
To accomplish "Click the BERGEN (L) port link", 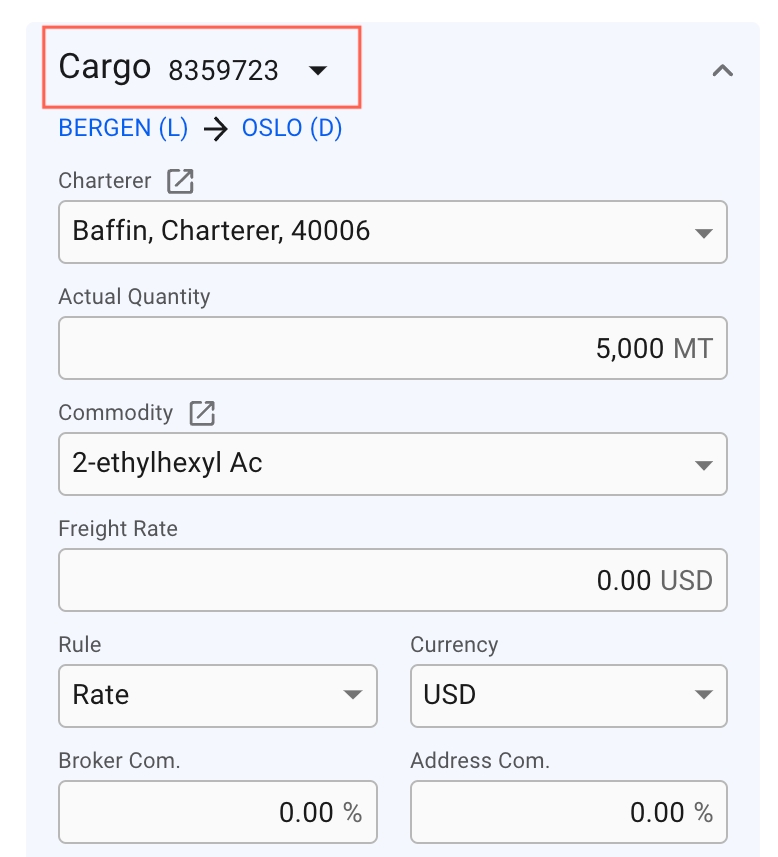I will tap(123, 128).
